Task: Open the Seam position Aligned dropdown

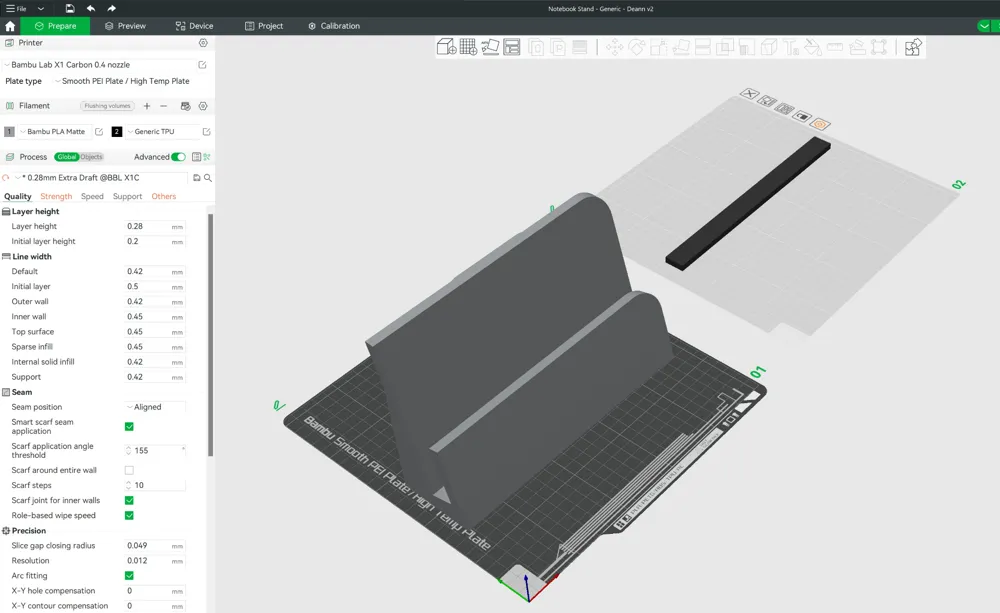Action: pyautogui.click(x=155, y=407)
